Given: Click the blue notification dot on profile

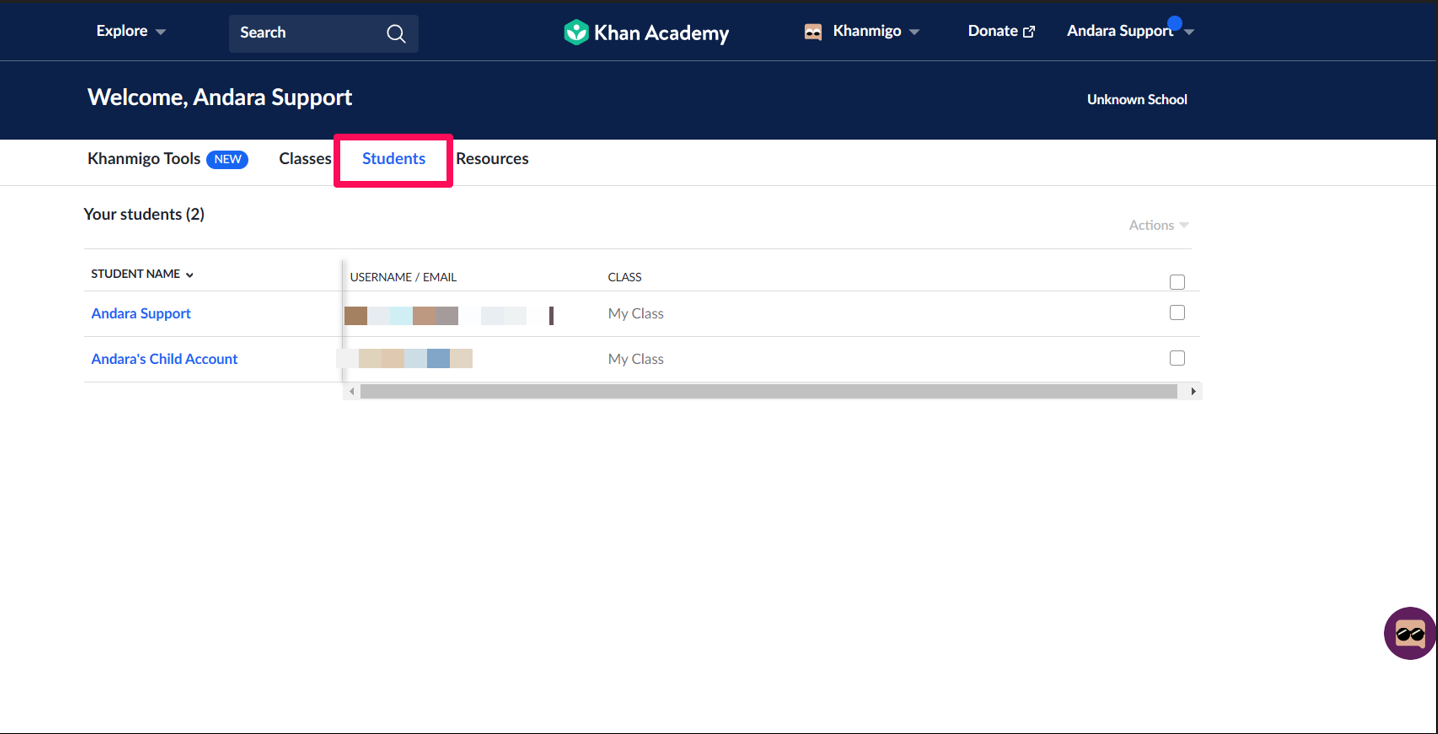Looking at the screenshot, I should click(x=1175, y=23).
